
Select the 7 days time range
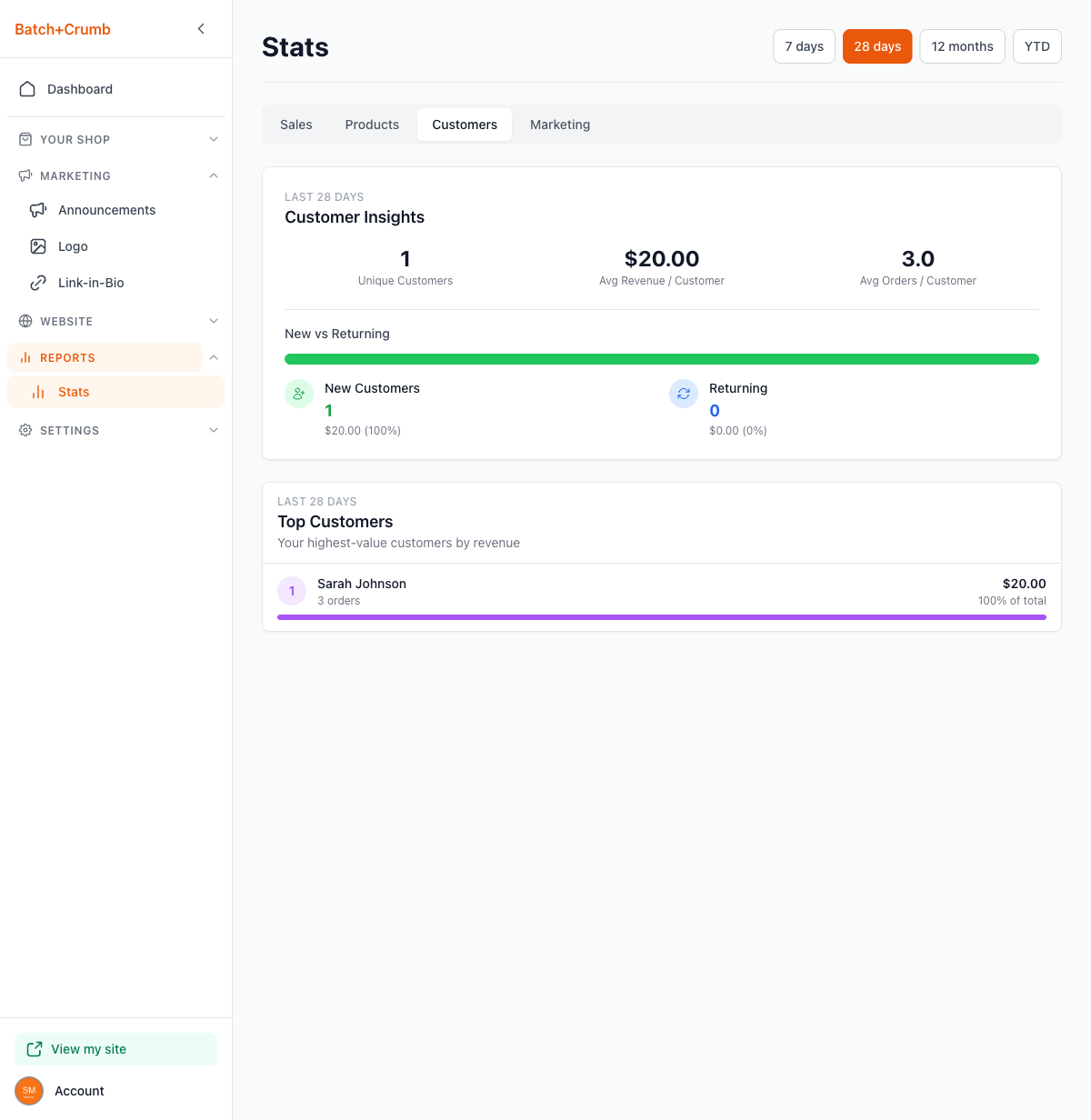tap(804, 46)
